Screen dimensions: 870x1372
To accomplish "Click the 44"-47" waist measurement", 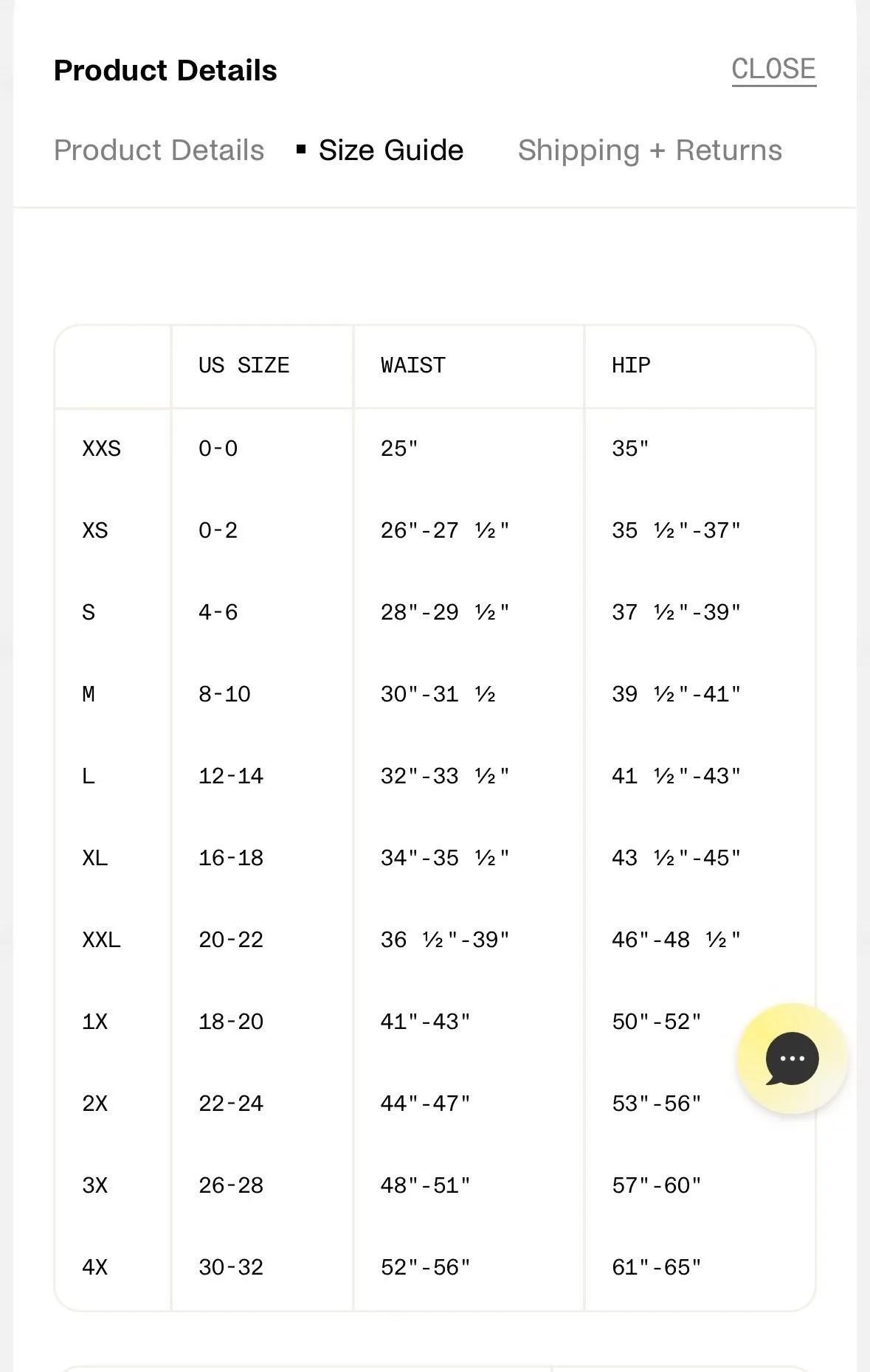I will pyautogui.click(x=425, y=1104).
